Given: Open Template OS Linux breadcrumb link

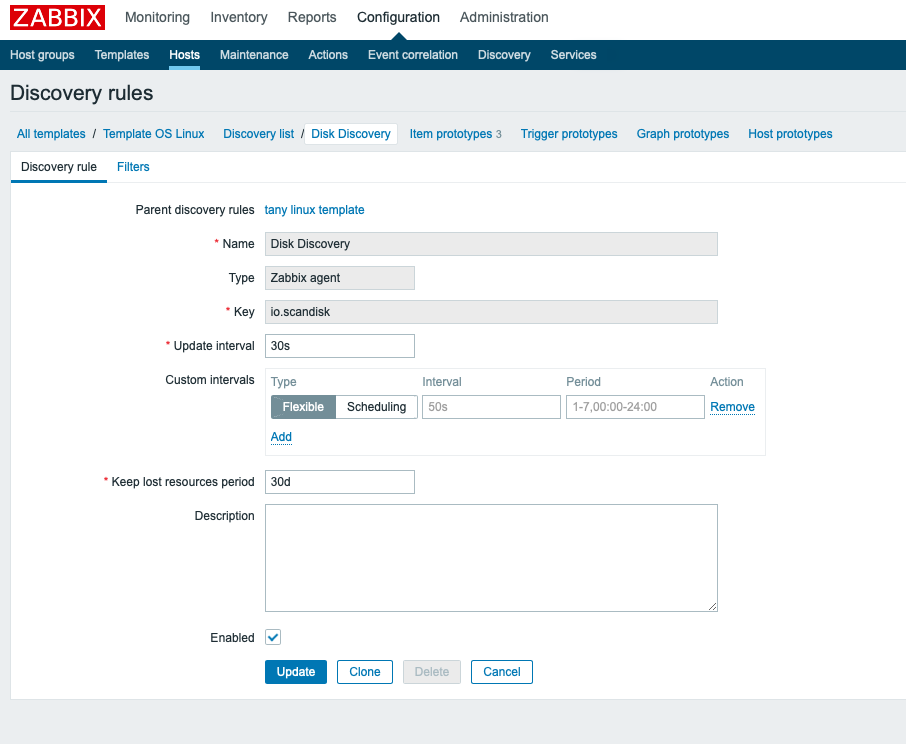Looking at the screenshot, I should coord(154,134).
